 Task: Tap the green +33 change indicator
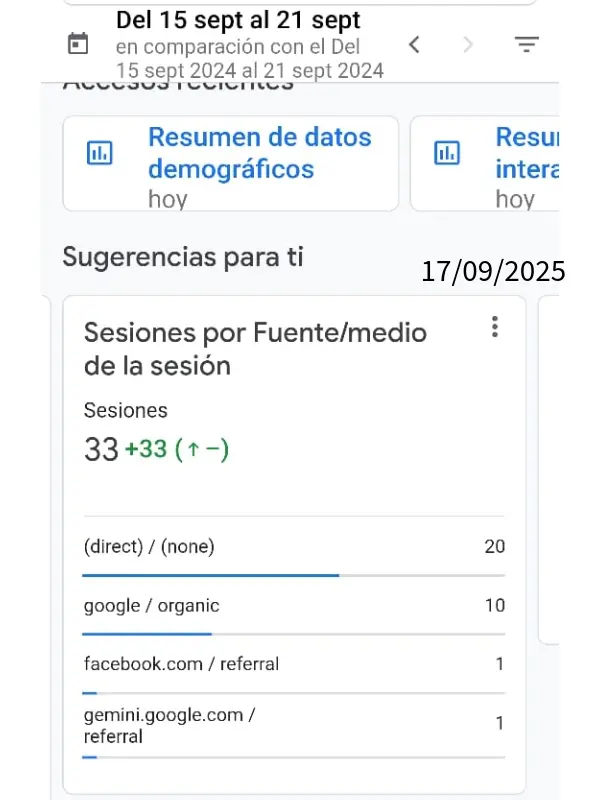146,450
